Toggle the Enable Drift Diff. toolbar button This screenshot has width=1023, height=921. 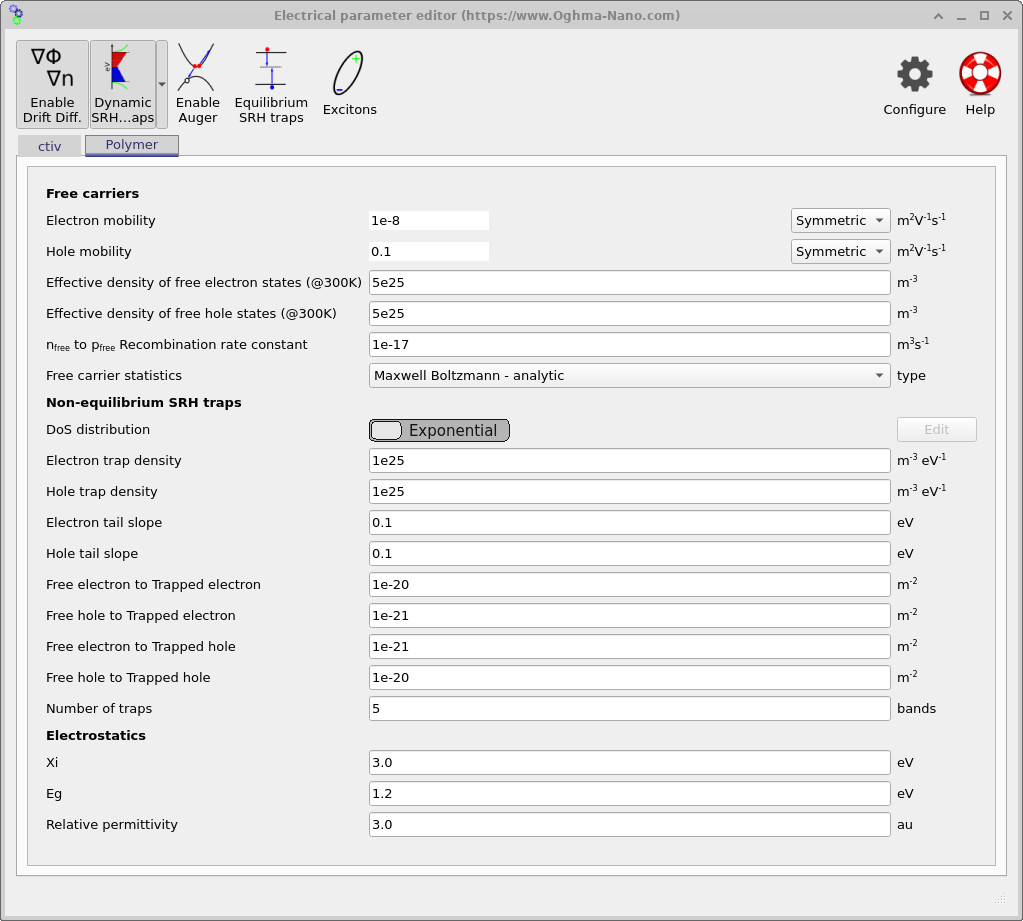pyautogui.click(x=51, y=84)
